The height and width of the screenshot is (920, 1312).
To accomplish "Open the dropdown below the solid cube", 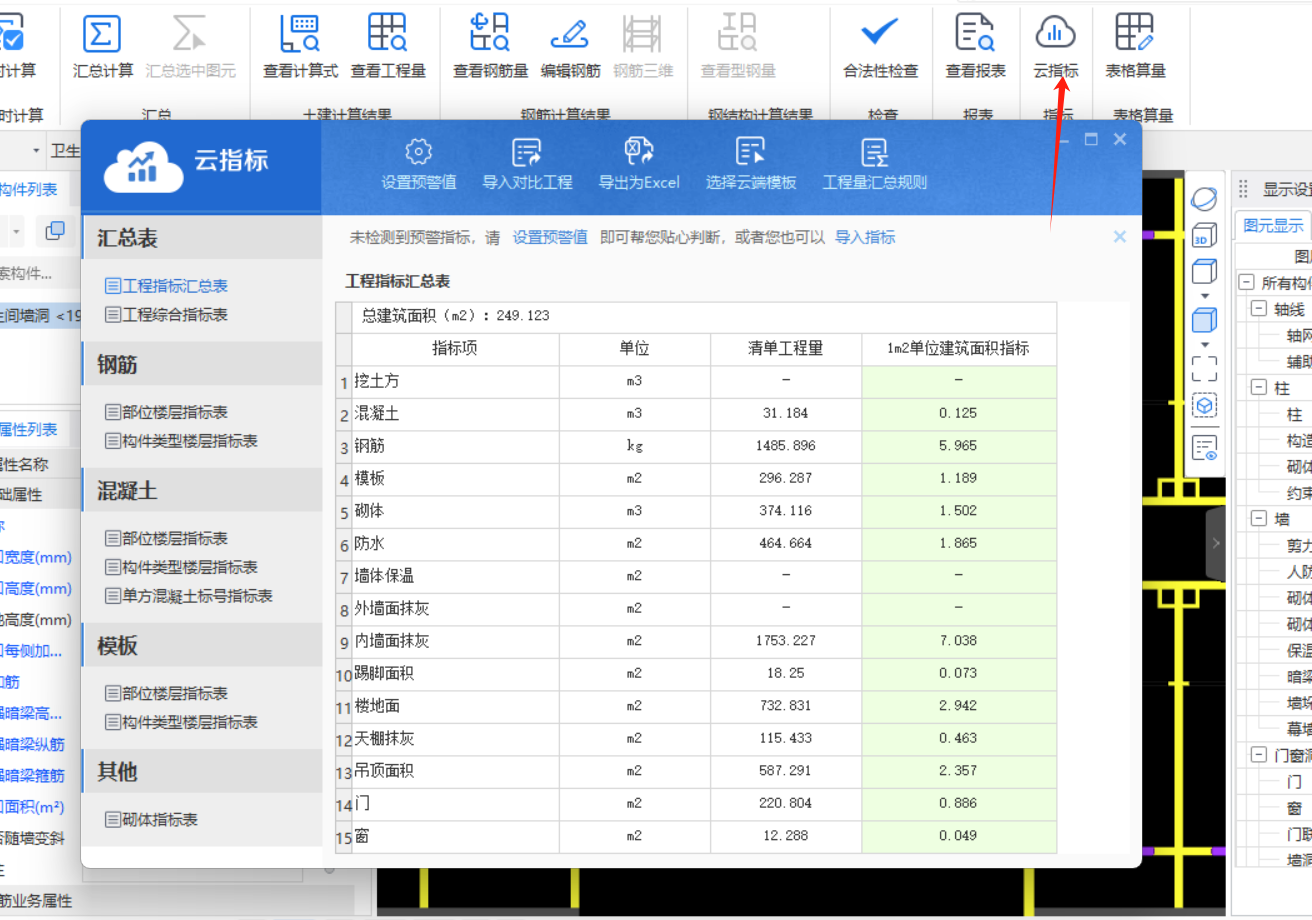I will 1205,344.
